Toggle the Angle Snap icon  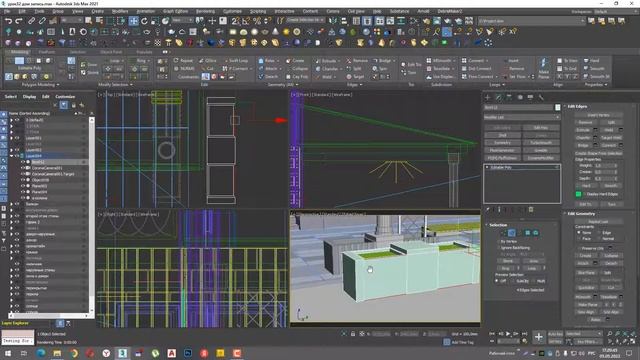pos(246,20)
